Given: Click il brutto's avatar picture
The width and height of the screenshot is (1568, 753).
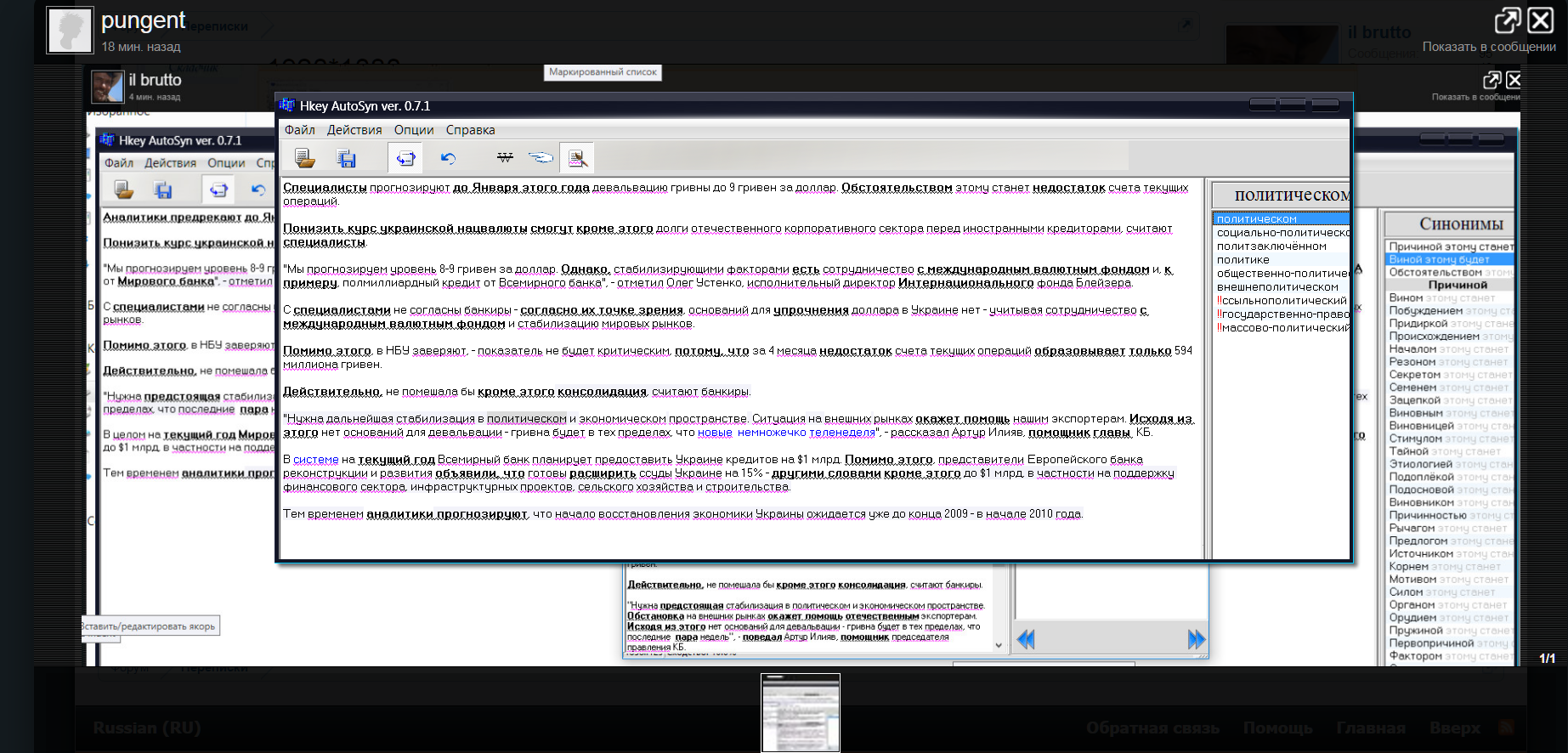Looking at the screenshot, I should coord(108,87).
